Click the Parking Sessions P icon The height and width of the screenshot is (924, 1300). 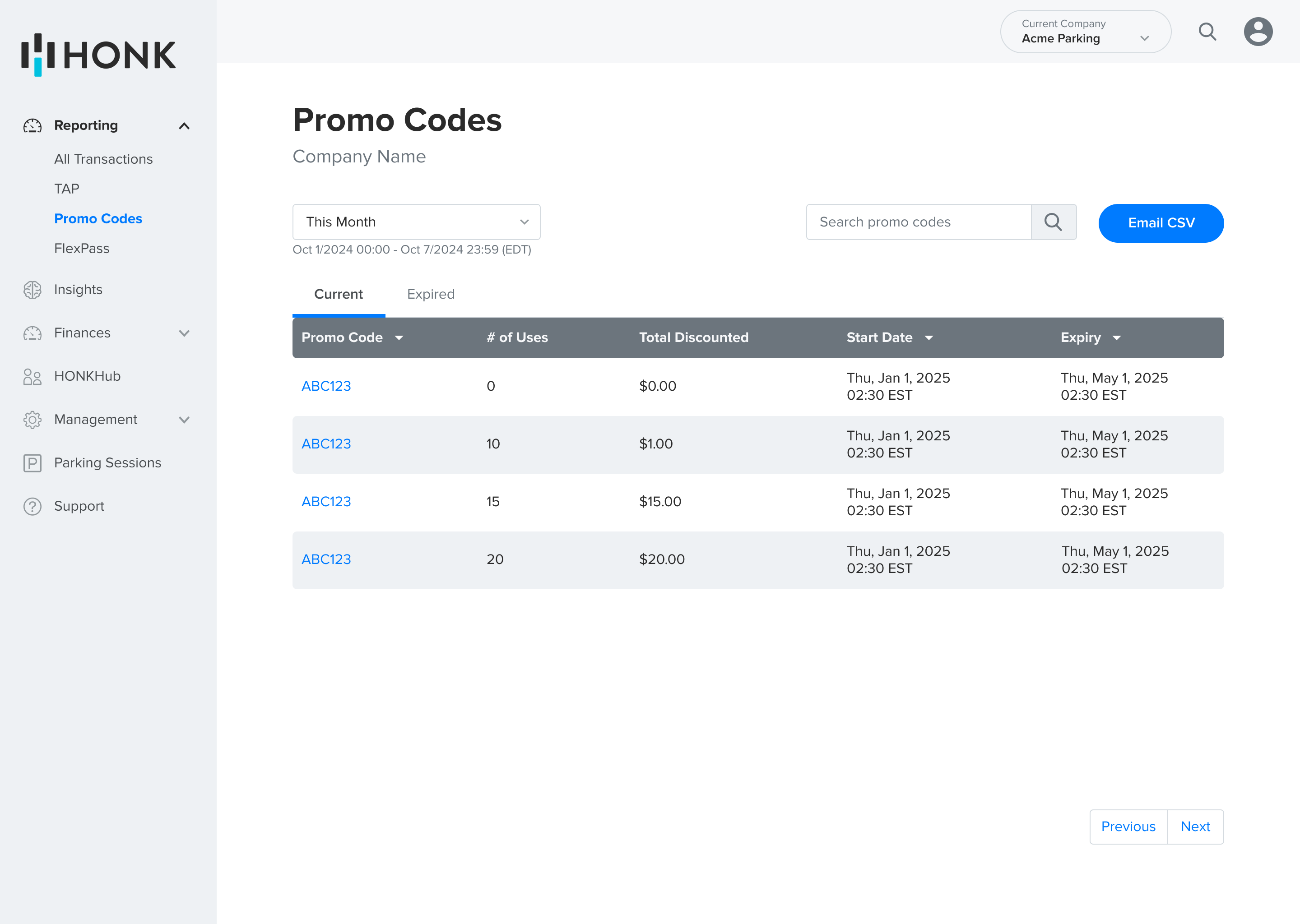click(x=32, y=463)
